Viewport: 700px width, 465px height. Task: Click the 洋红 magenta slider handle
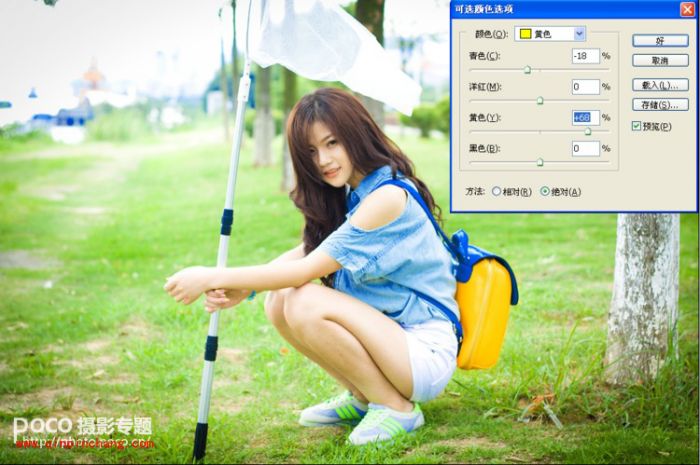pos(540,100)
